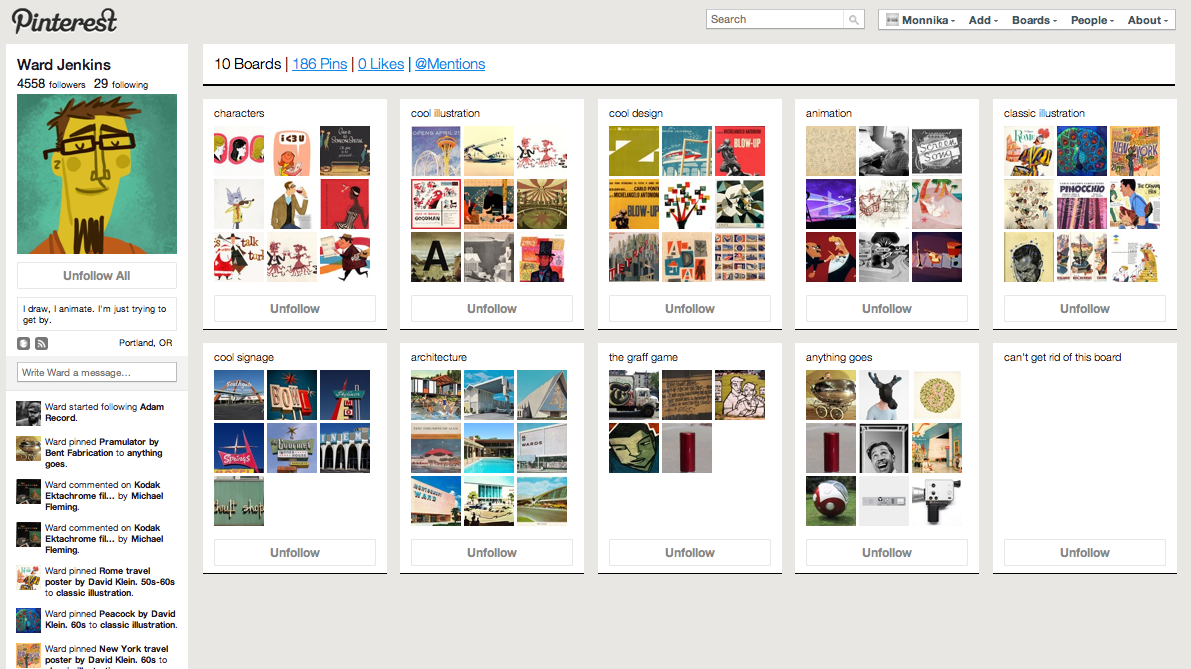1191x669 pixels.
Task: Click the Space Needle thumbnail in cool illustration
Action: (436, 151)
